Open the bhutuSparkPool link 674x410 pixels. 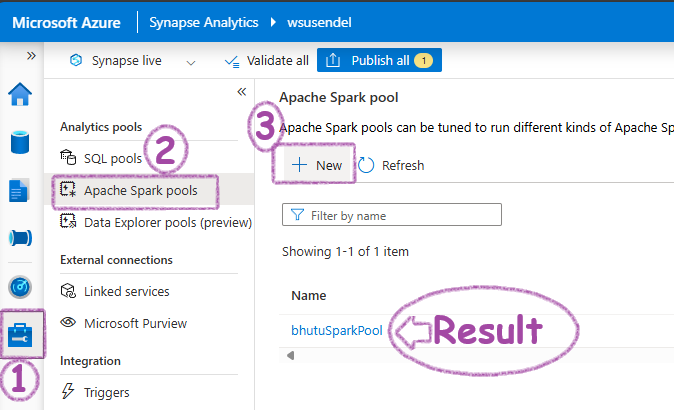[x=337, y=330]
